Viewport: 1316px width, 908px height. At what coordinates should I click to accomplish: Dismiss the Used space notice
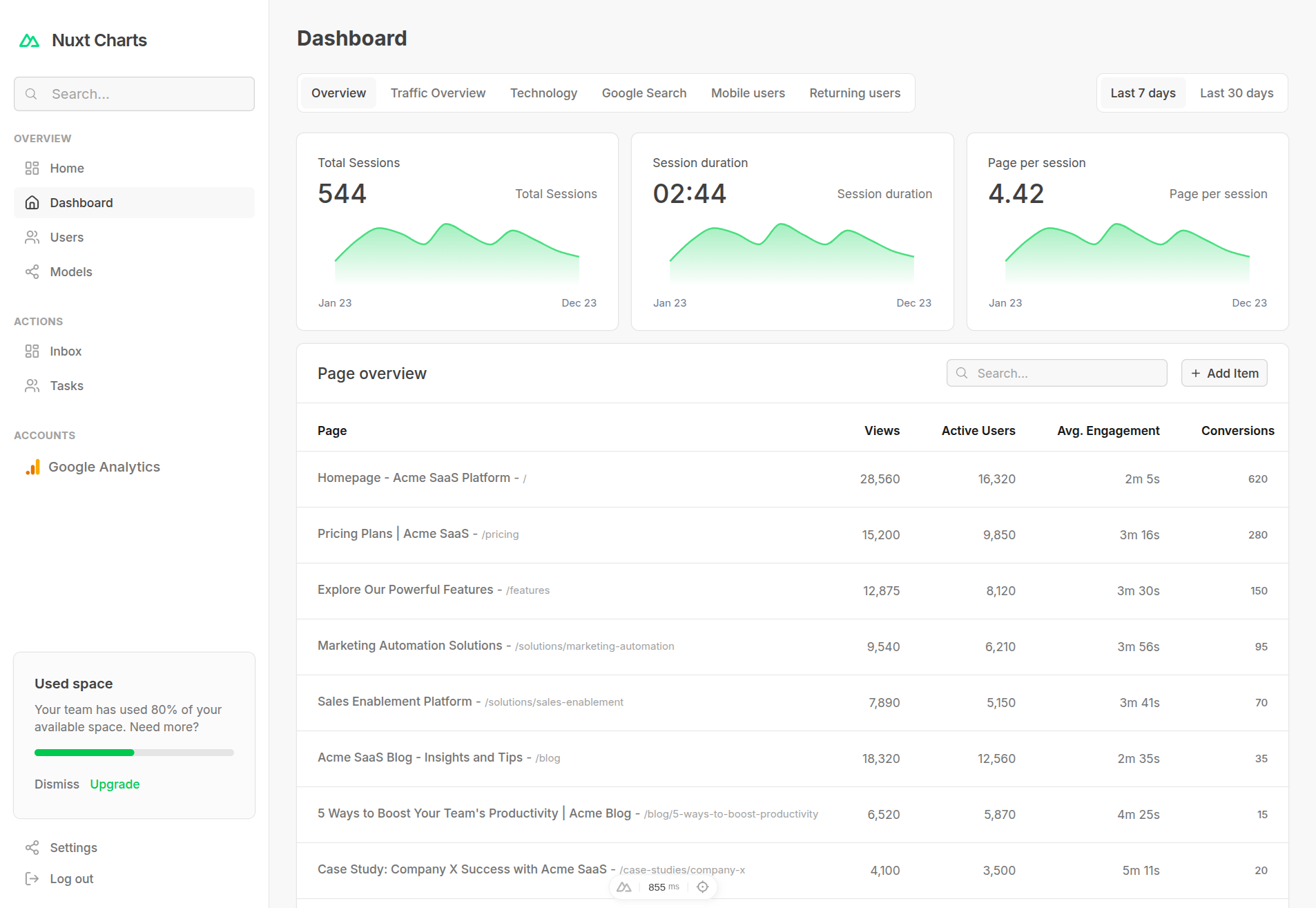pos(57,784)
